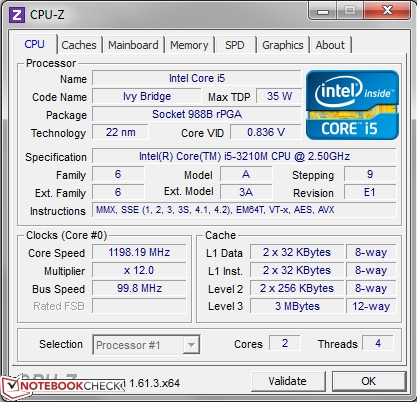Screen dimensions: 417x402
Task: Click the Package value Socket 988B rPGA
Action: (x=197, y=114)
